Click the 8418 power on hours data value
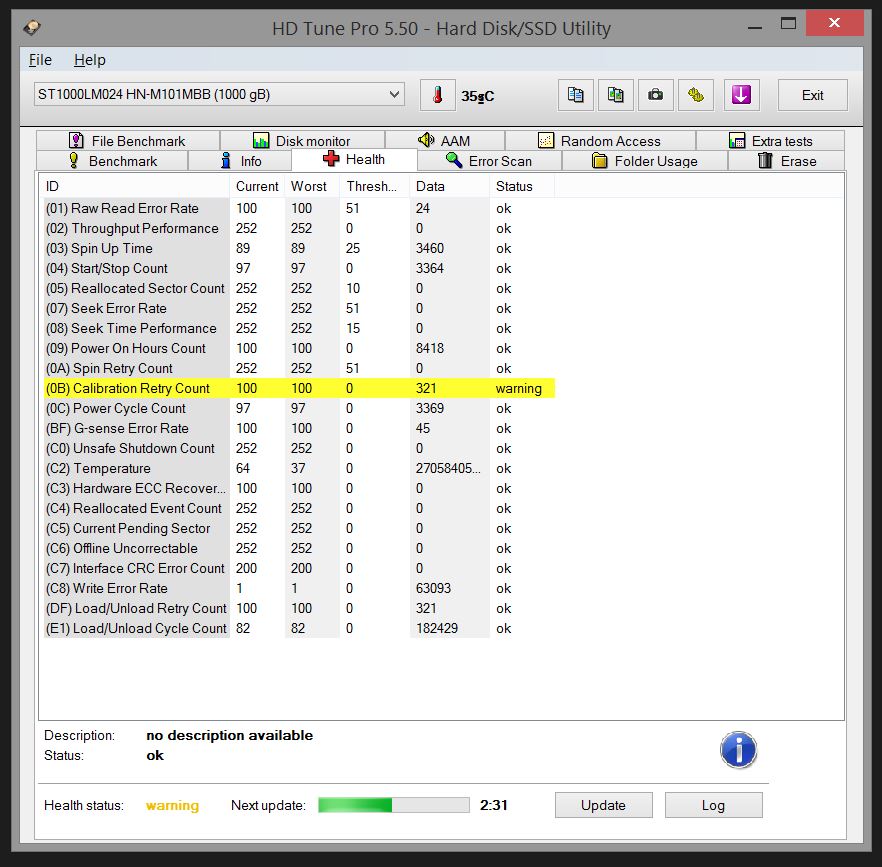The height and width of the screenshot is (867, 882). [x=430, y=348]
